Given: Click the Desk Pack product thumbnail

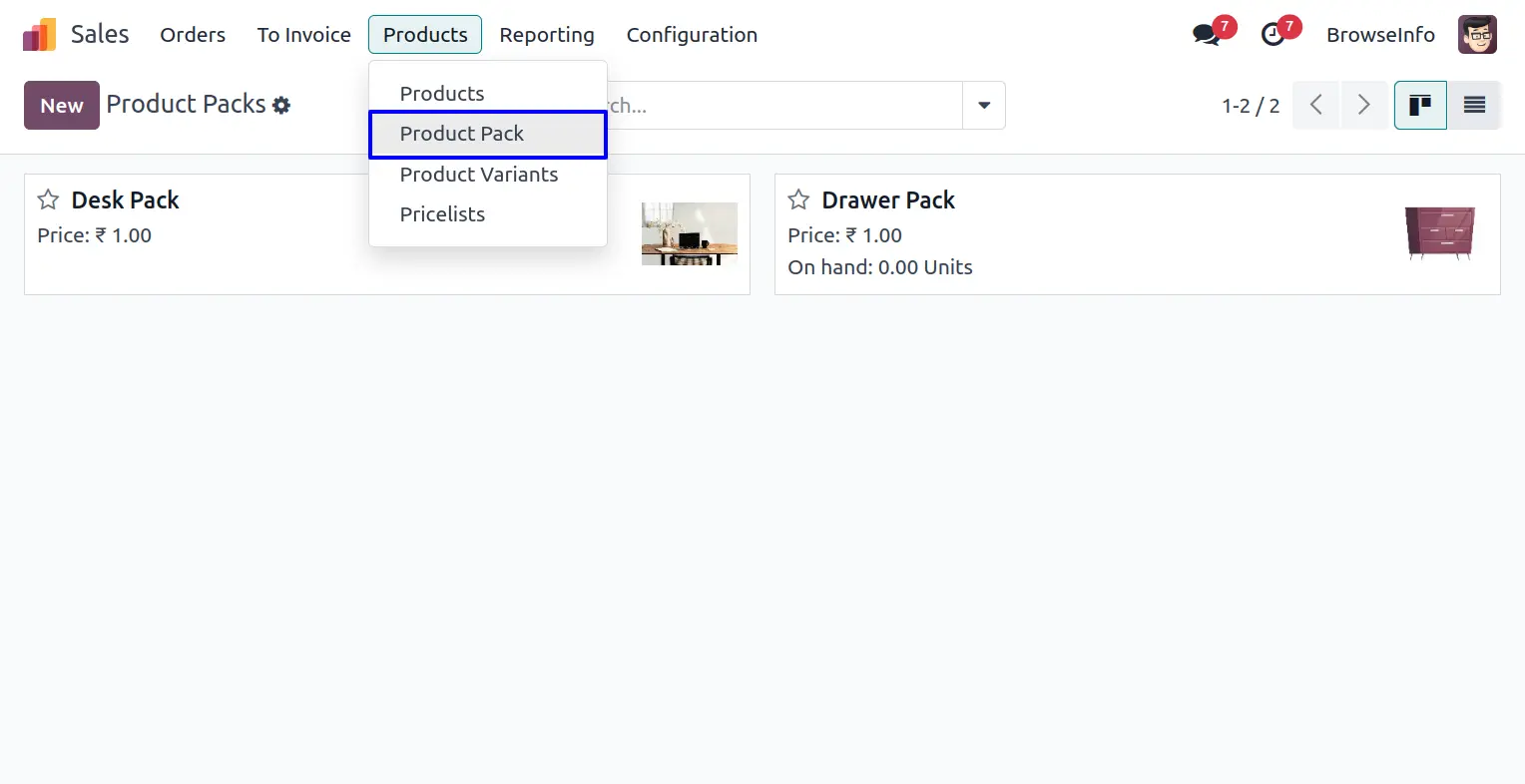Looking at the screenshot, I should (689, 233).
